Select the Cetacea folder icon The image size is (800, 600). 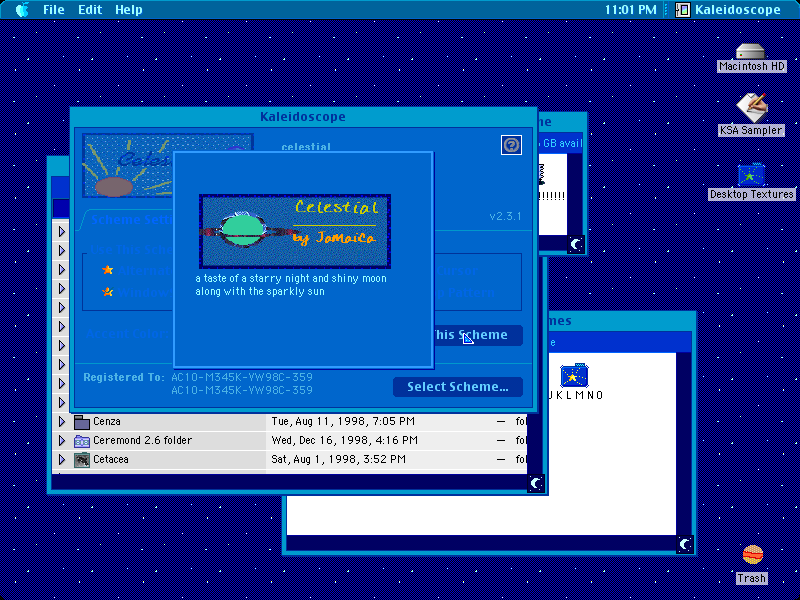click(x=82, y=460)
